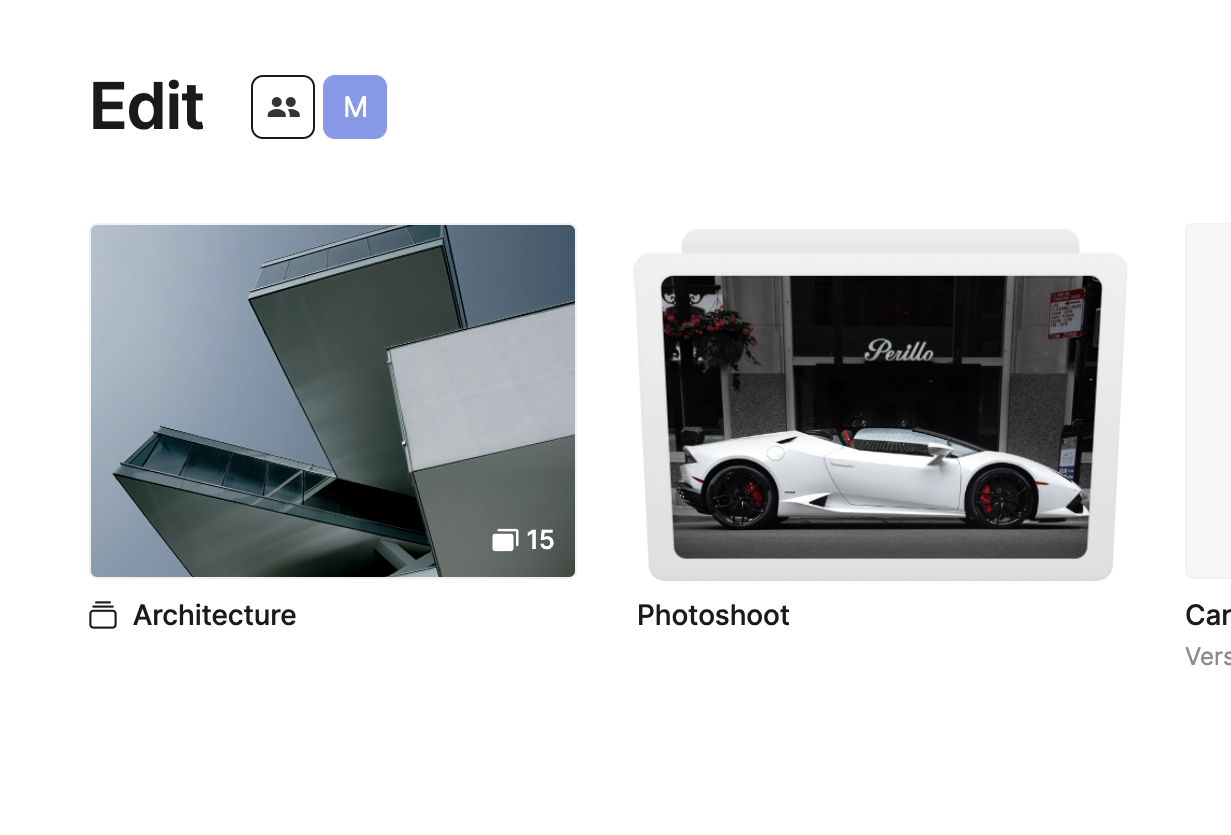Click the cut-off 'Car' item title
This screenshot has height=835, width=1231.
[x=1208, y=615]
